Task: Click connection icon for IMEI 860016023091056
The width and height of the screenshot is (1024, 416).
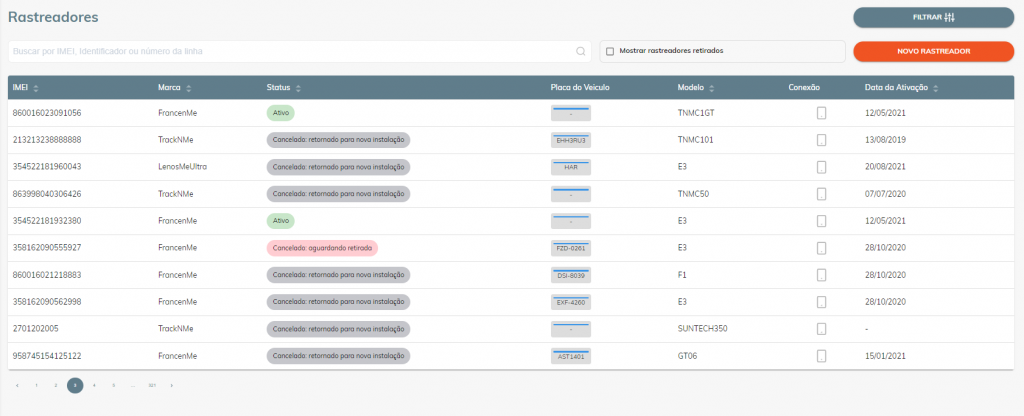Action: tap(821, 113)
